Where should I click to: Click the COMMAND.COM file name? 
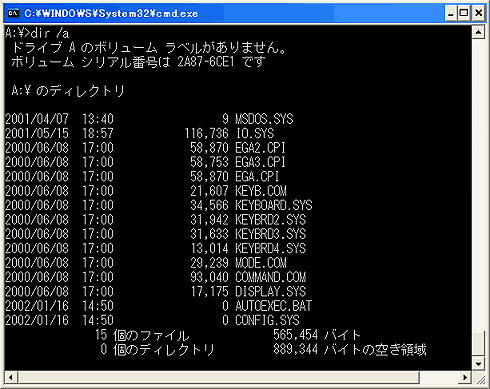[271, 277]
